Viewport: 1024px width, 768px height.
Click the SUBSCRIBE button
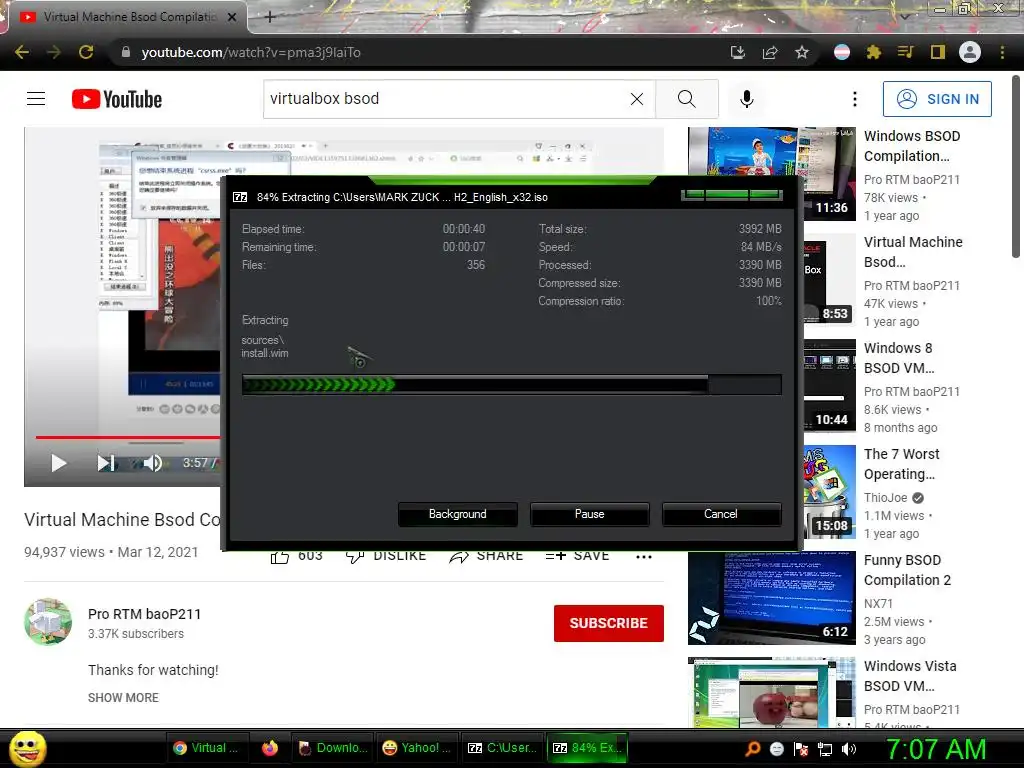[x=609, y=623]
